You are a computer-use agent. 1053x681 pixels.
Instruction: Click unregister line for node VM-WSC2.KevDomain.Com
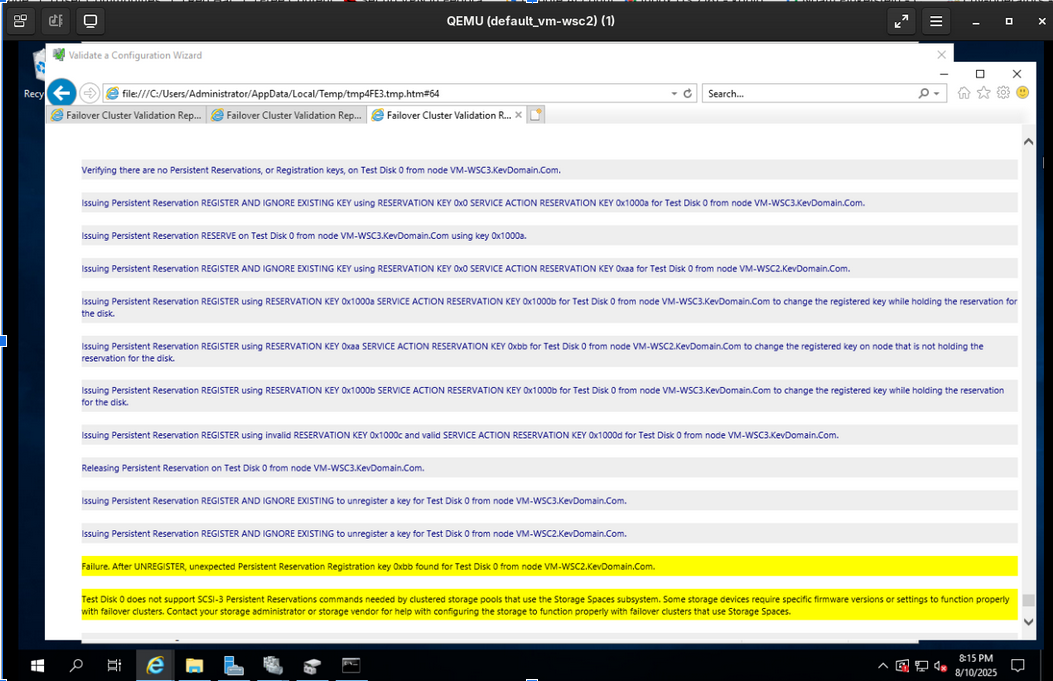click(x=549, y=533)
